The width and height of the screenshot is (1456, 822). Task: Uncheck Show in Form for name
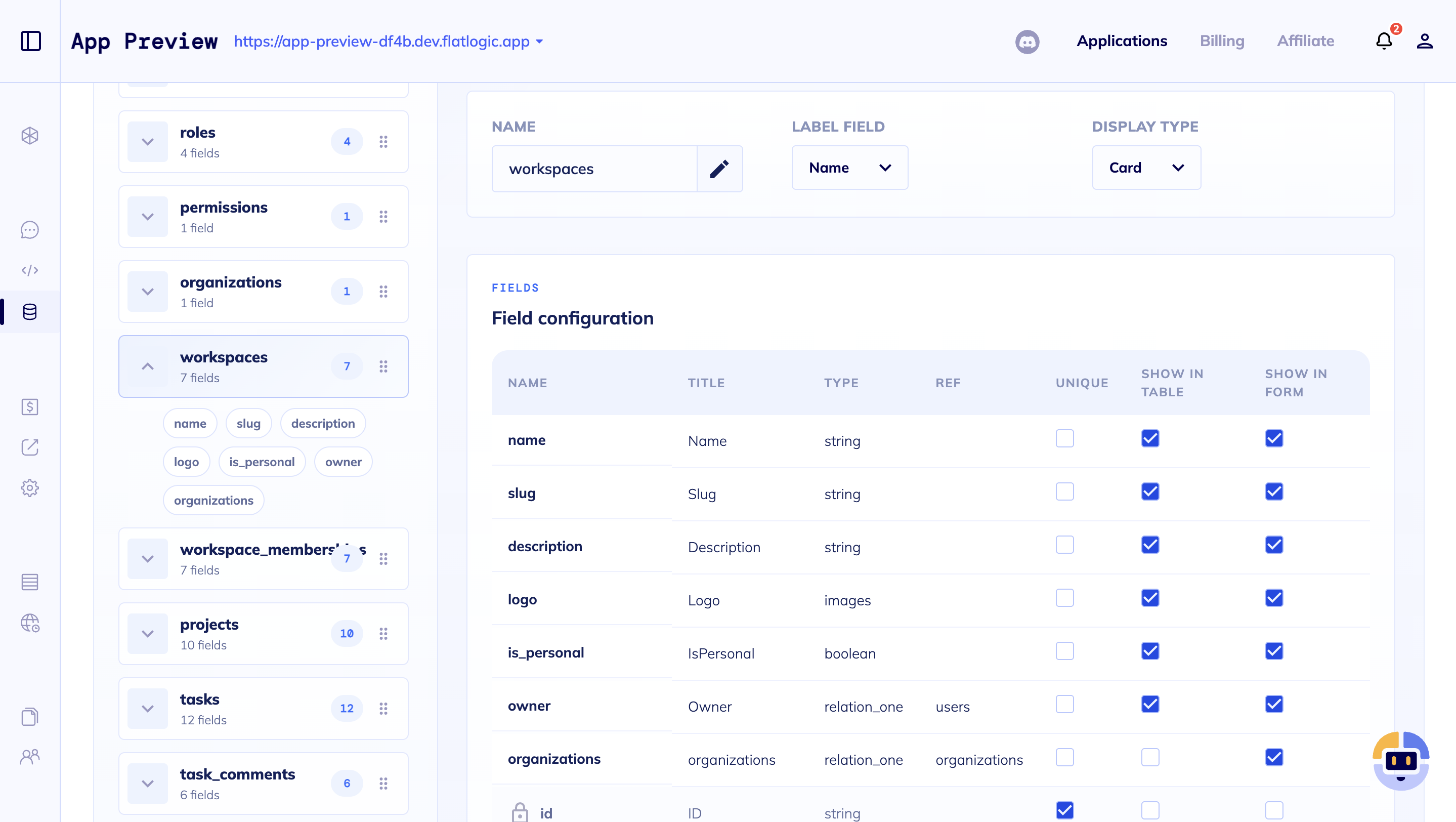click(1274, 439)
